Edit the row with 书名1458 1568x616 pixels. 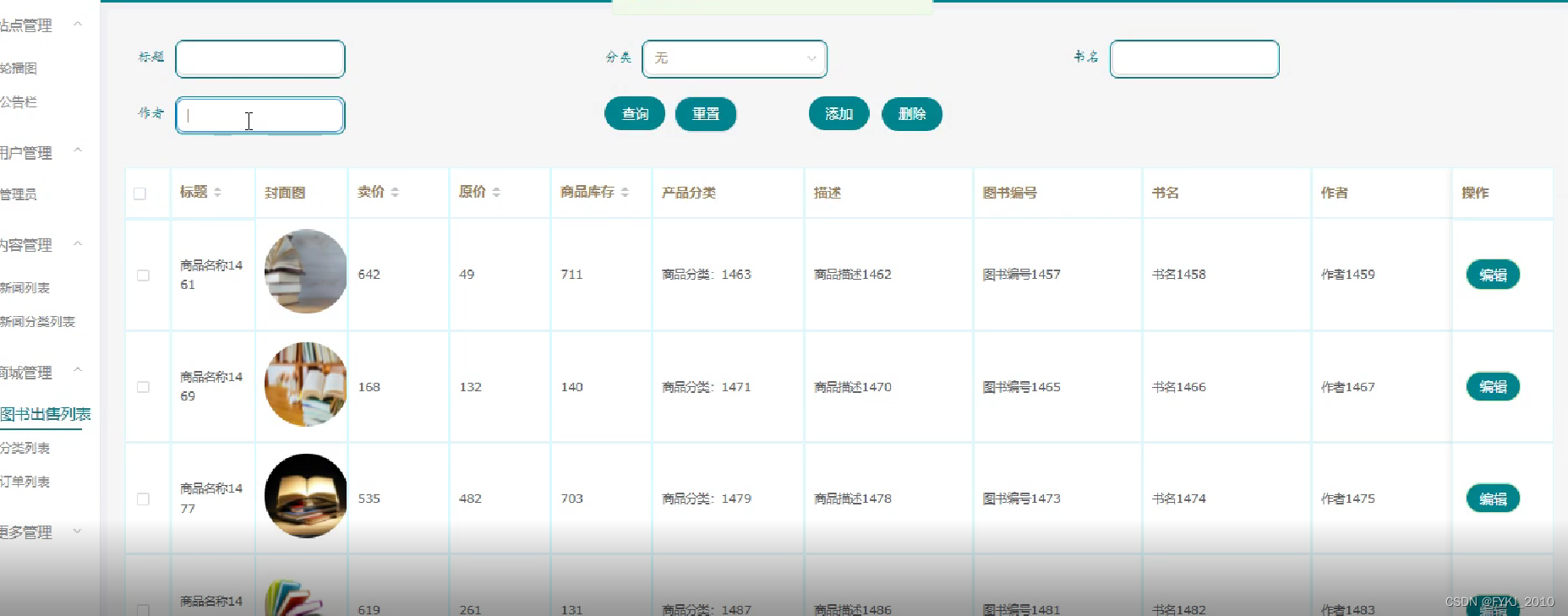1493,275
